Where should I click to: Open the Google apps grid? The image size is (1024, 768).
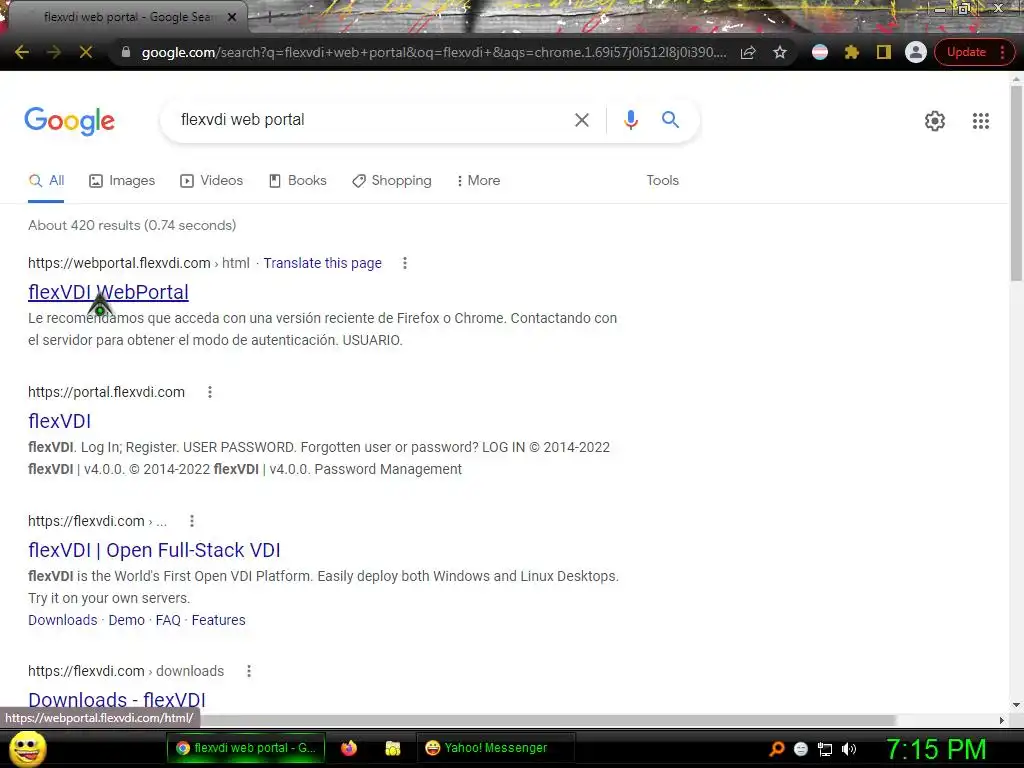coord(981,121)
